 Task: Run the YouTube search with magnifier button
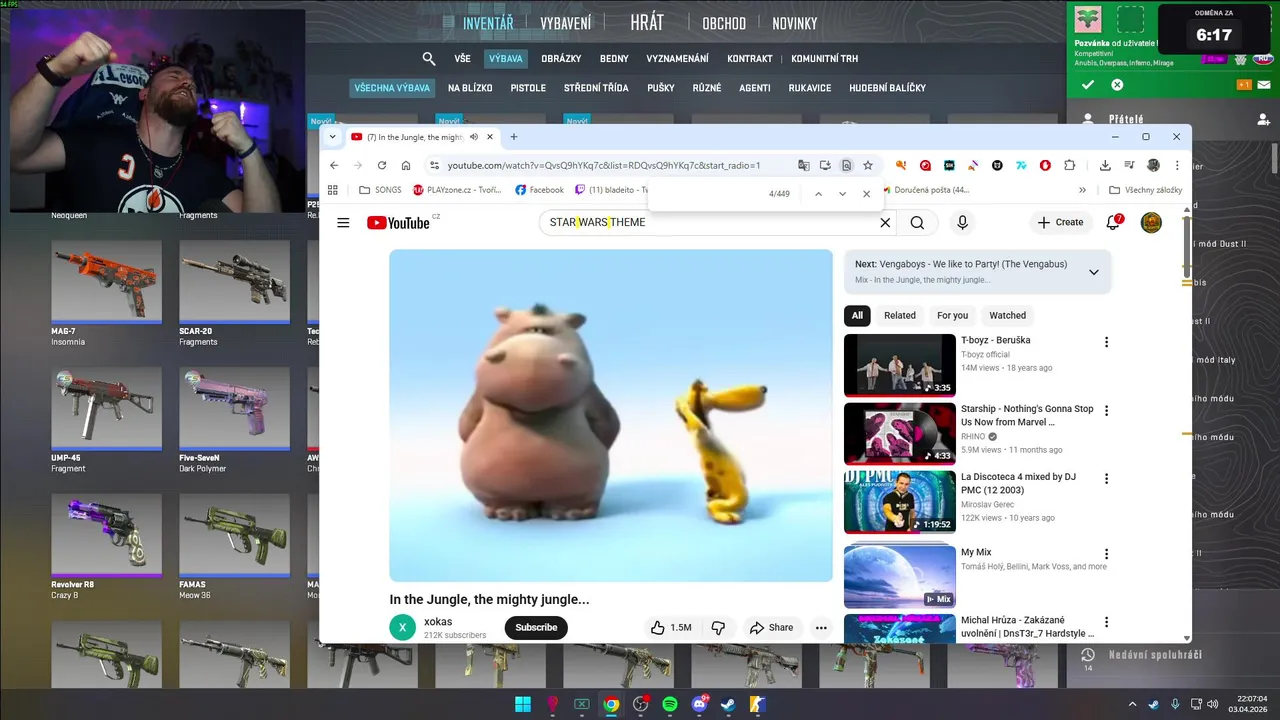917,222
